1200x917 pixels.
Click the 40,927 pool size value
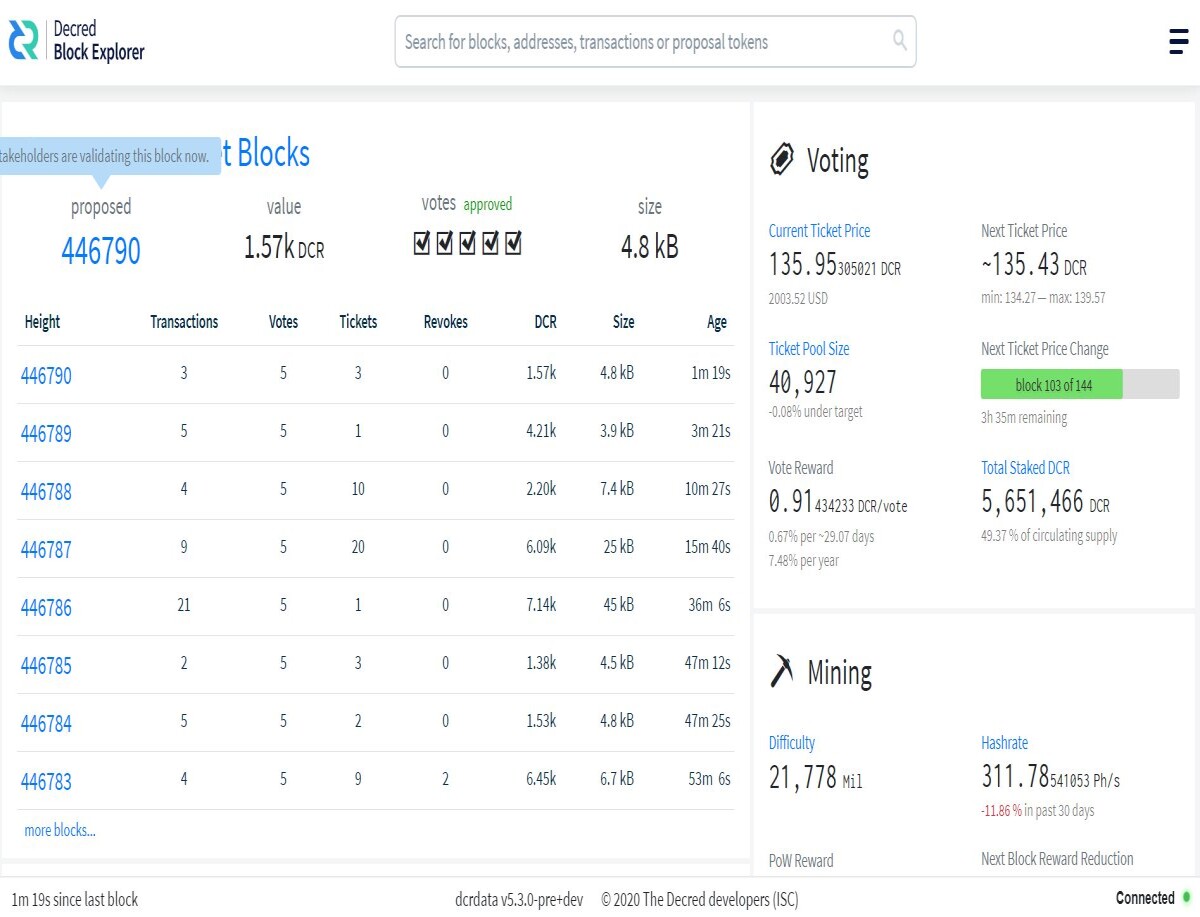pyautogui.click(x=803, y=382)
